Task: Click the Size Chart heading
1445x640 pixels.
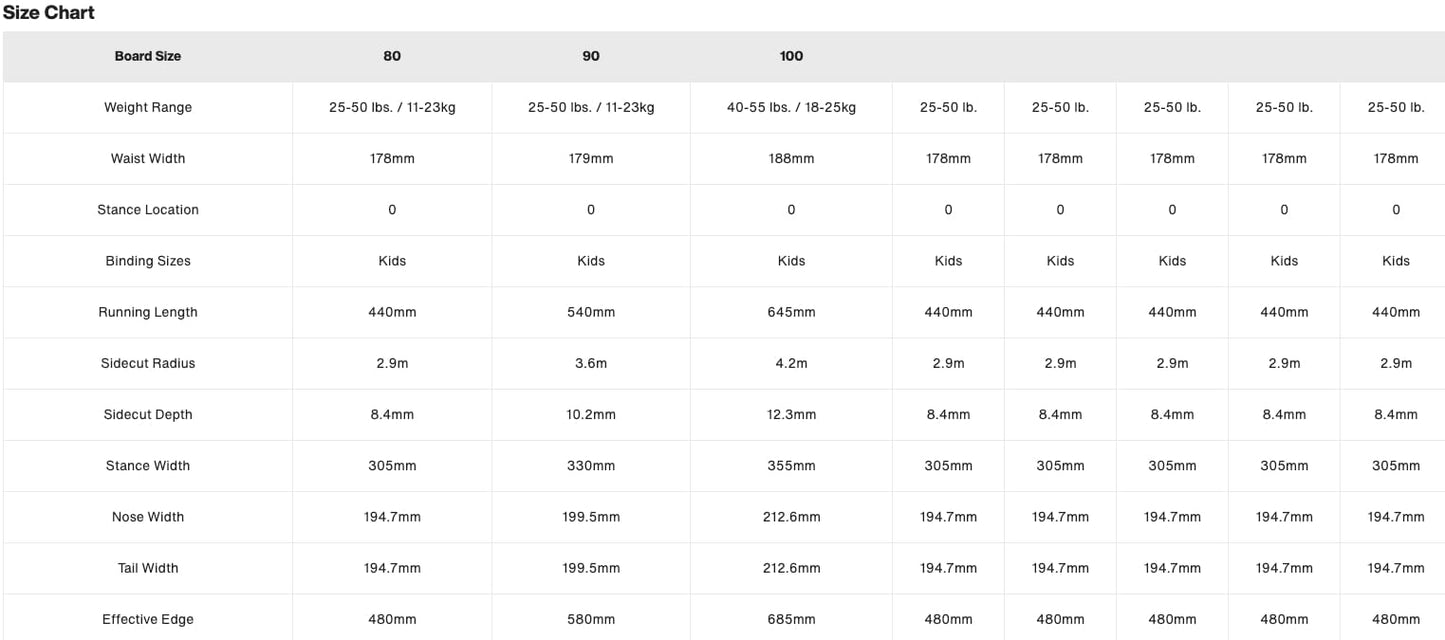Action: [x=49, y=13]
